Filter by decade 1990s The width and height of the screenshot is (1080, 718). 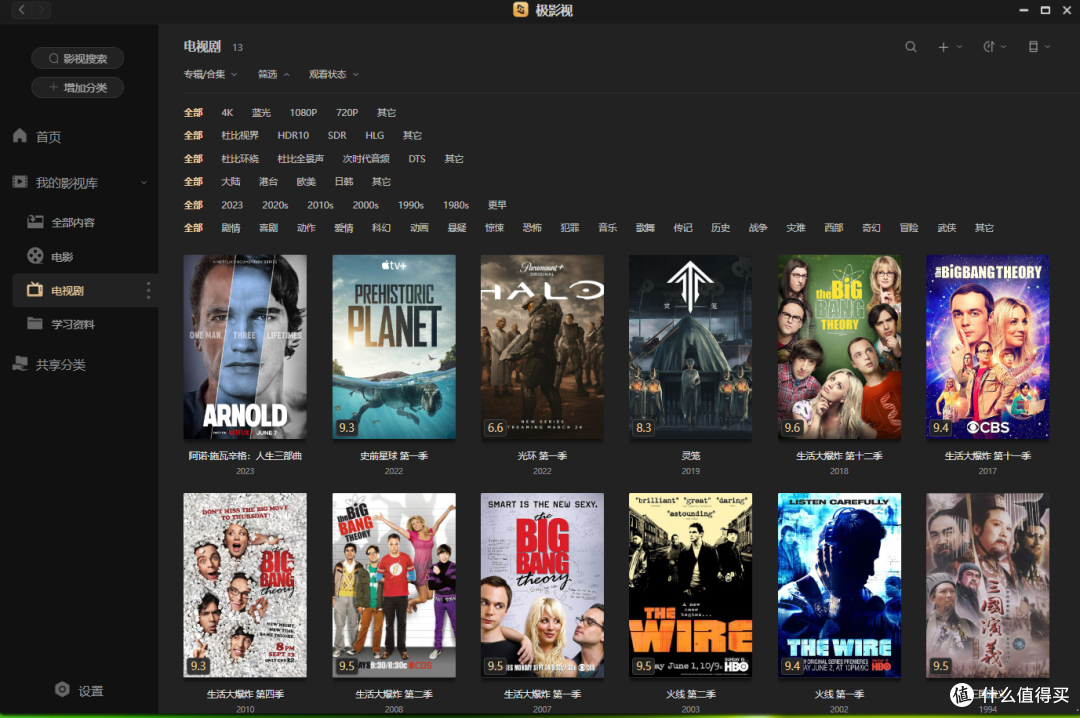pyautogui.click(x=411, y=205)
